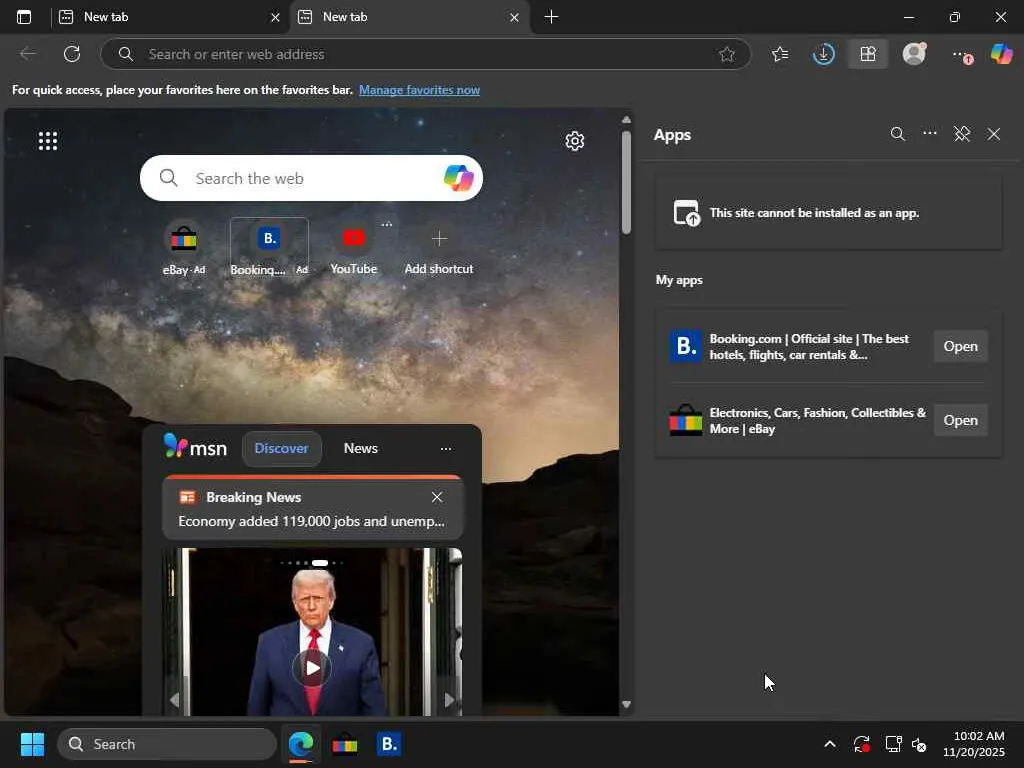Add this page to favorites star
The height and width of the screenshot is (768, 1024).
[727, 54]
